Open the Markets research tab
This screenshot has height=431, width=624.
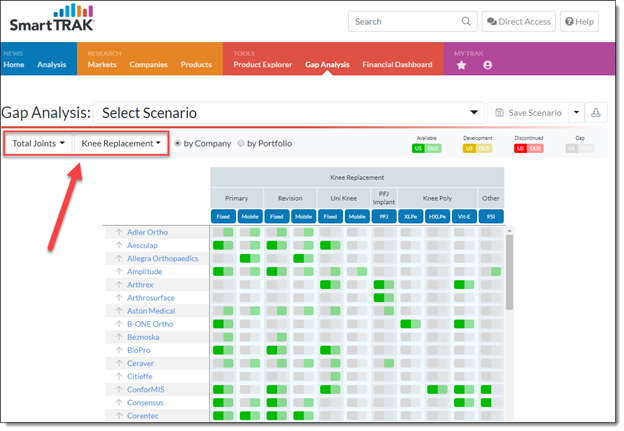click(x=102, y=64)
